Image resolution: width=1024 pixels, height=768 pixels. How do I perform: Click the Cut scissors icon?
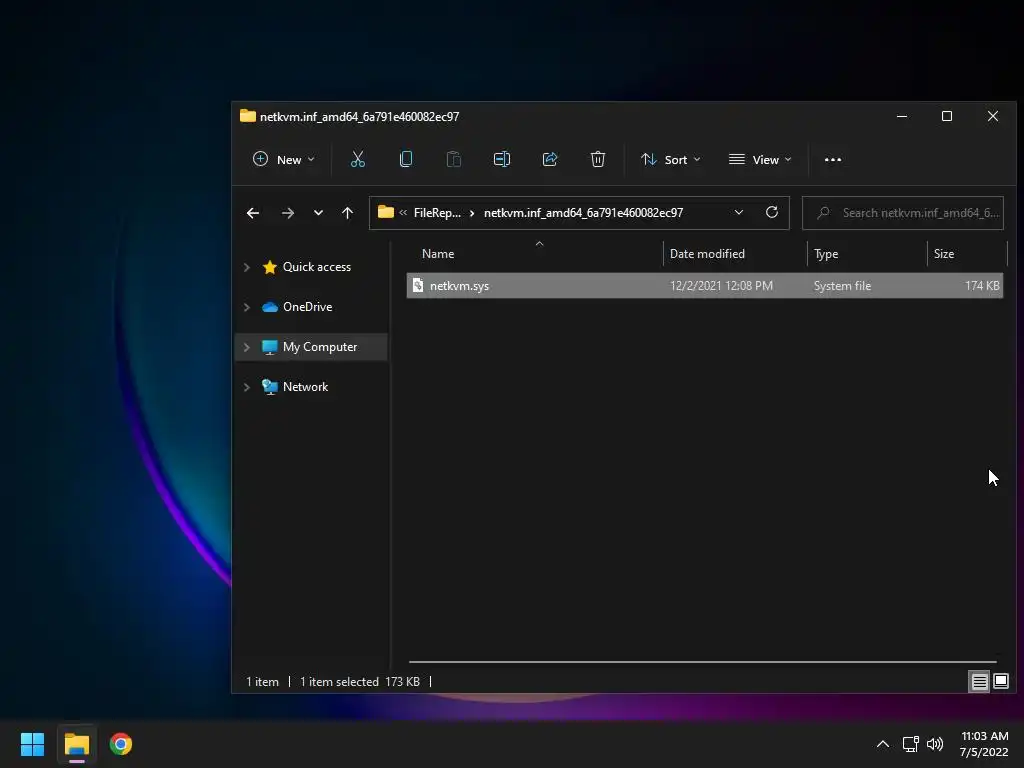tap(358, 159)
